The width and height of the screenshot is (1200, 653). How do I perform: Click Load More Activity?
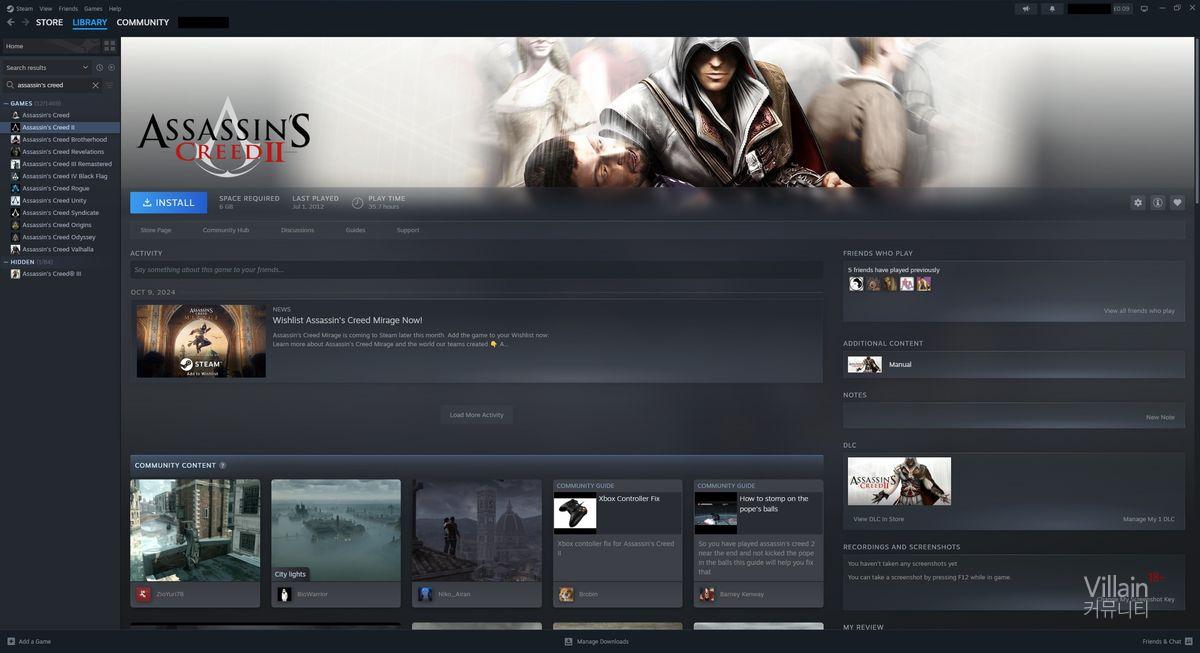point(476,415)
